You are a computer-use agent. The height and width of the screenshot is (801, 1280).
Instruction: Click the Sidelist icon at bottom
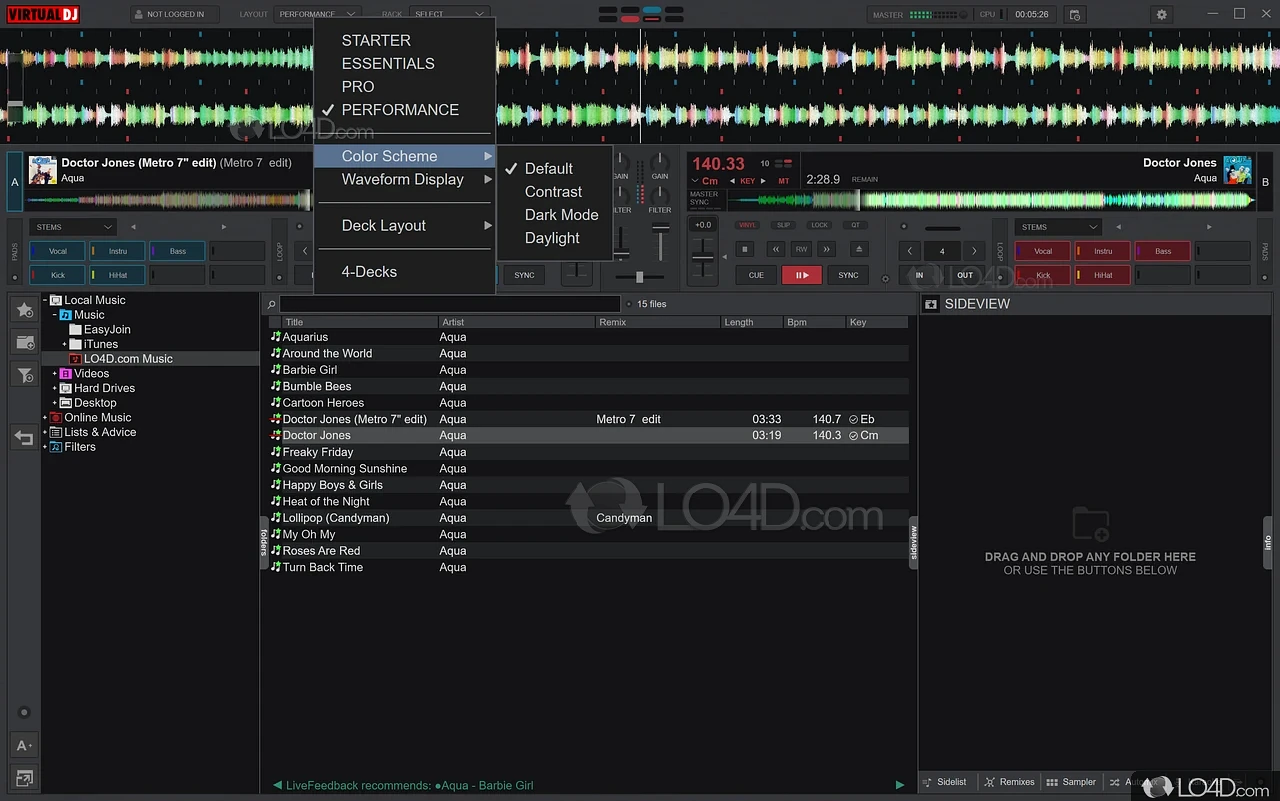pyautogui.click(x=928, y=782)
